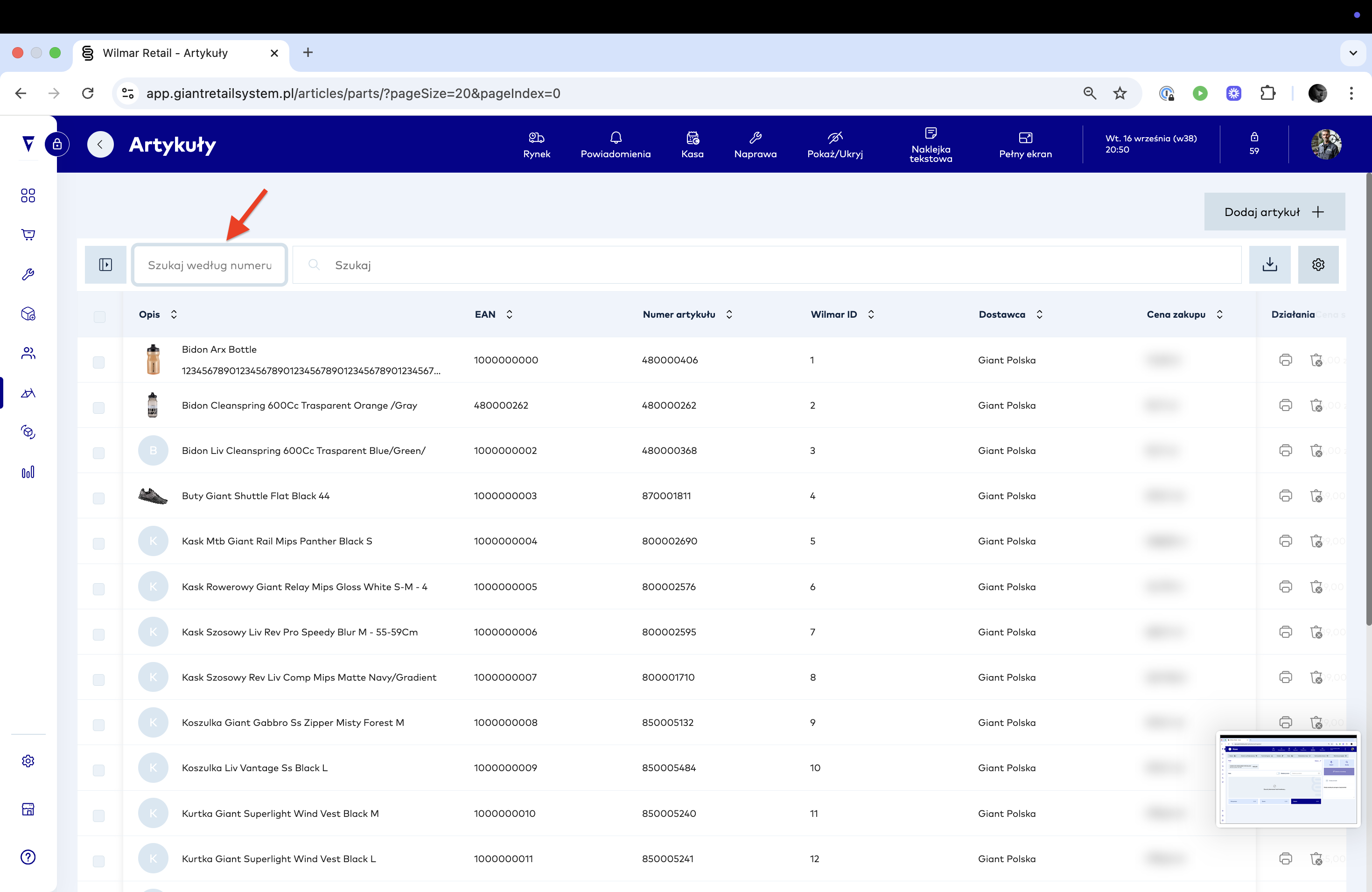
Task: Tick the select-all header checkbox
Action: click(99, 316)
